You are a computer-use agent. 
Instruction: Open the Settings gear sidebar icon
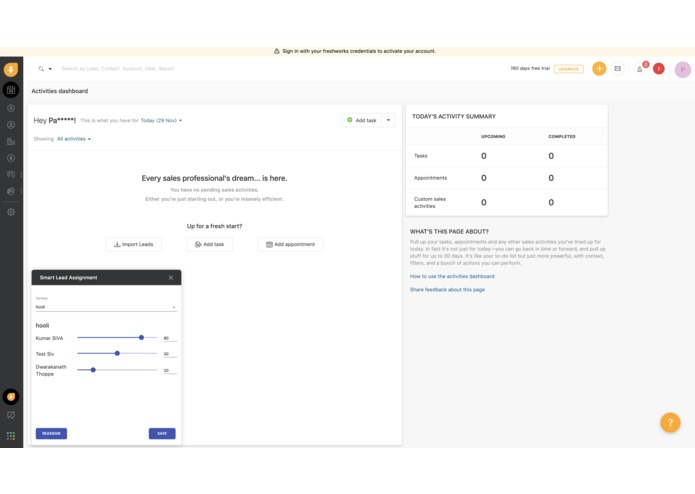point(11,212)
